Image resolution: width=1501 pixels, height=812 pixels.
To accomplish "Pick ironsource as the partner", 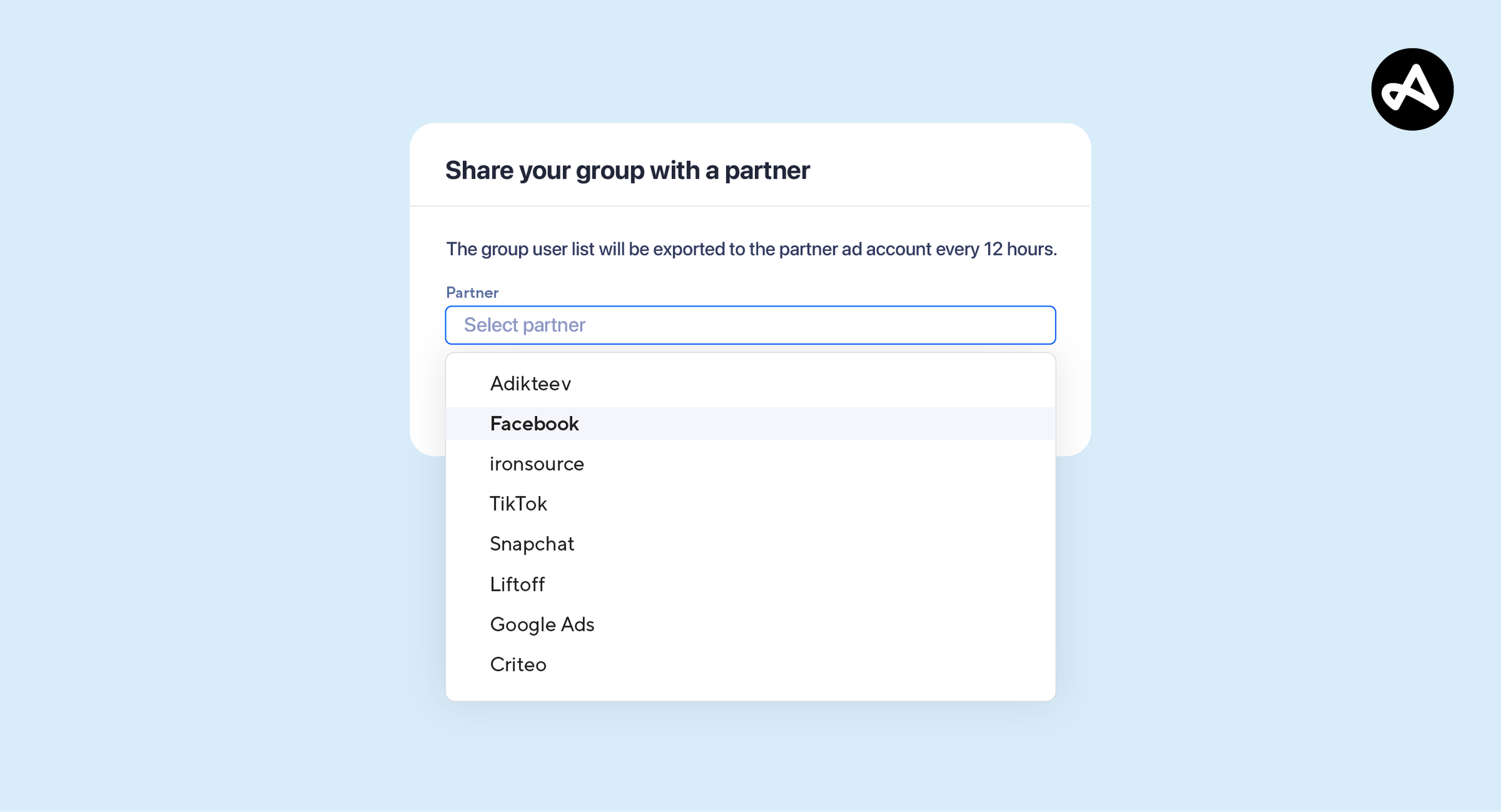I will coord(537,464).
